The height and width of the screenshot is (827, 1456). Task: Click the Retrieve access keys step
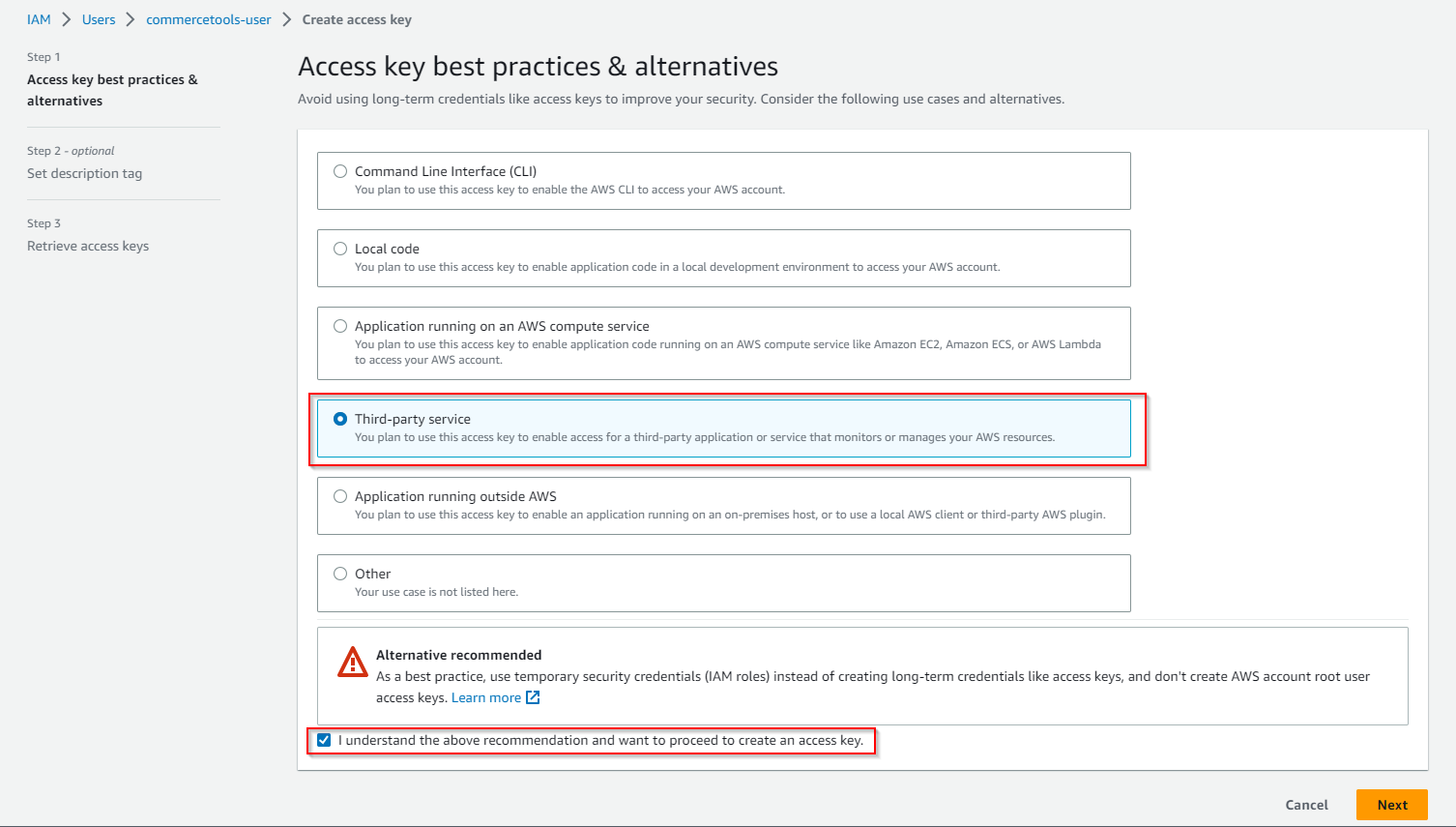tap(88, 246)
